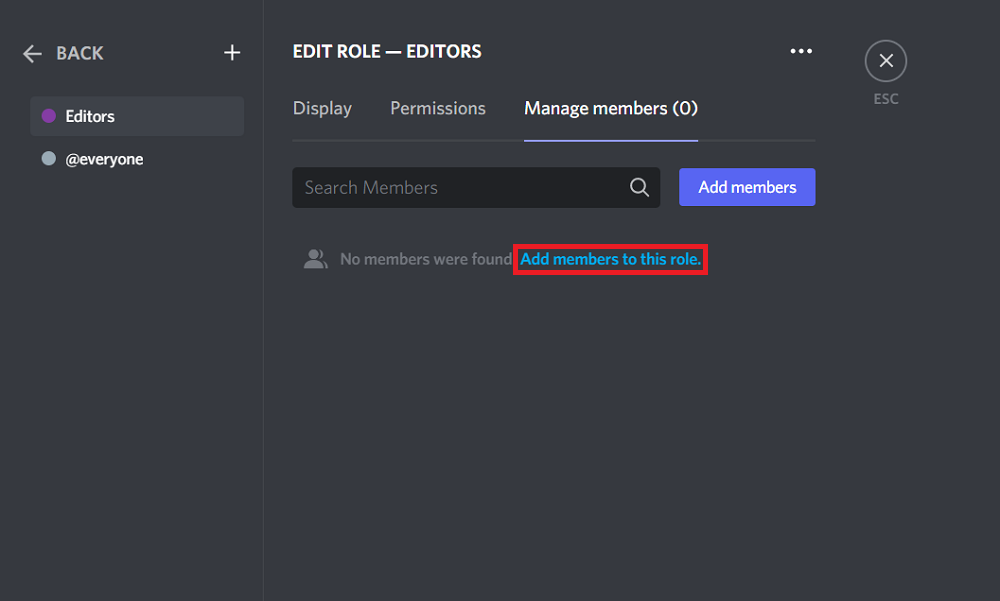
Task: Open the Display tab
Action: [322, 108]
